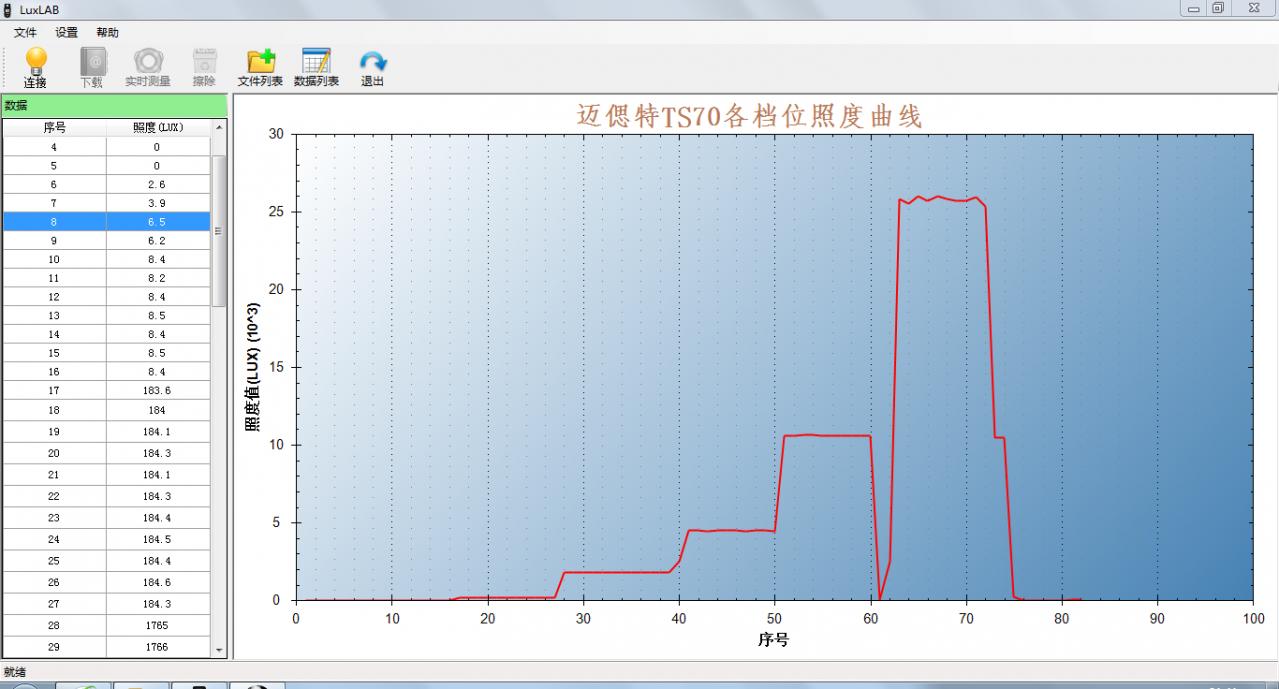Open the 设置 menu
This screenshot has height=689, width=1279.
tap(66, 32)
